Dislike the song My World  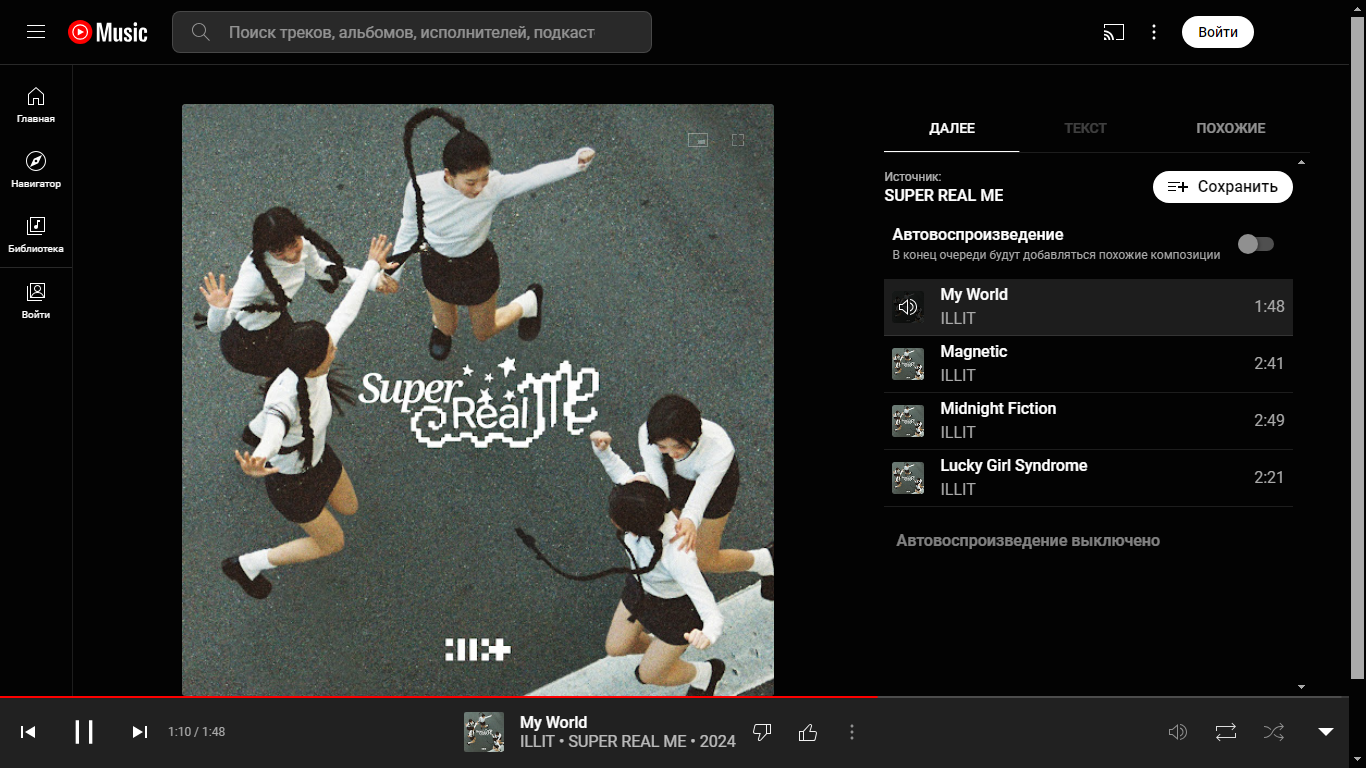click(762, 732)
